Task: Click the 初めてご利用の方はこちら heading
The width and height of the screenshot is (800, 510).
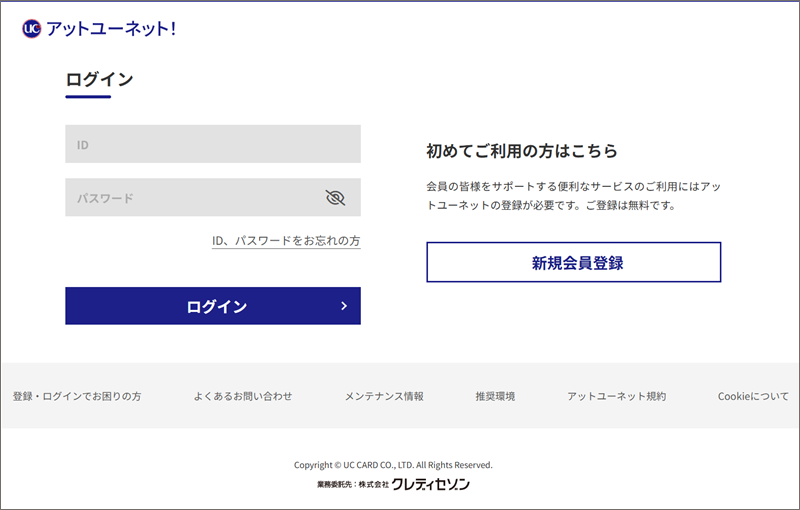Action: (522, 152)
